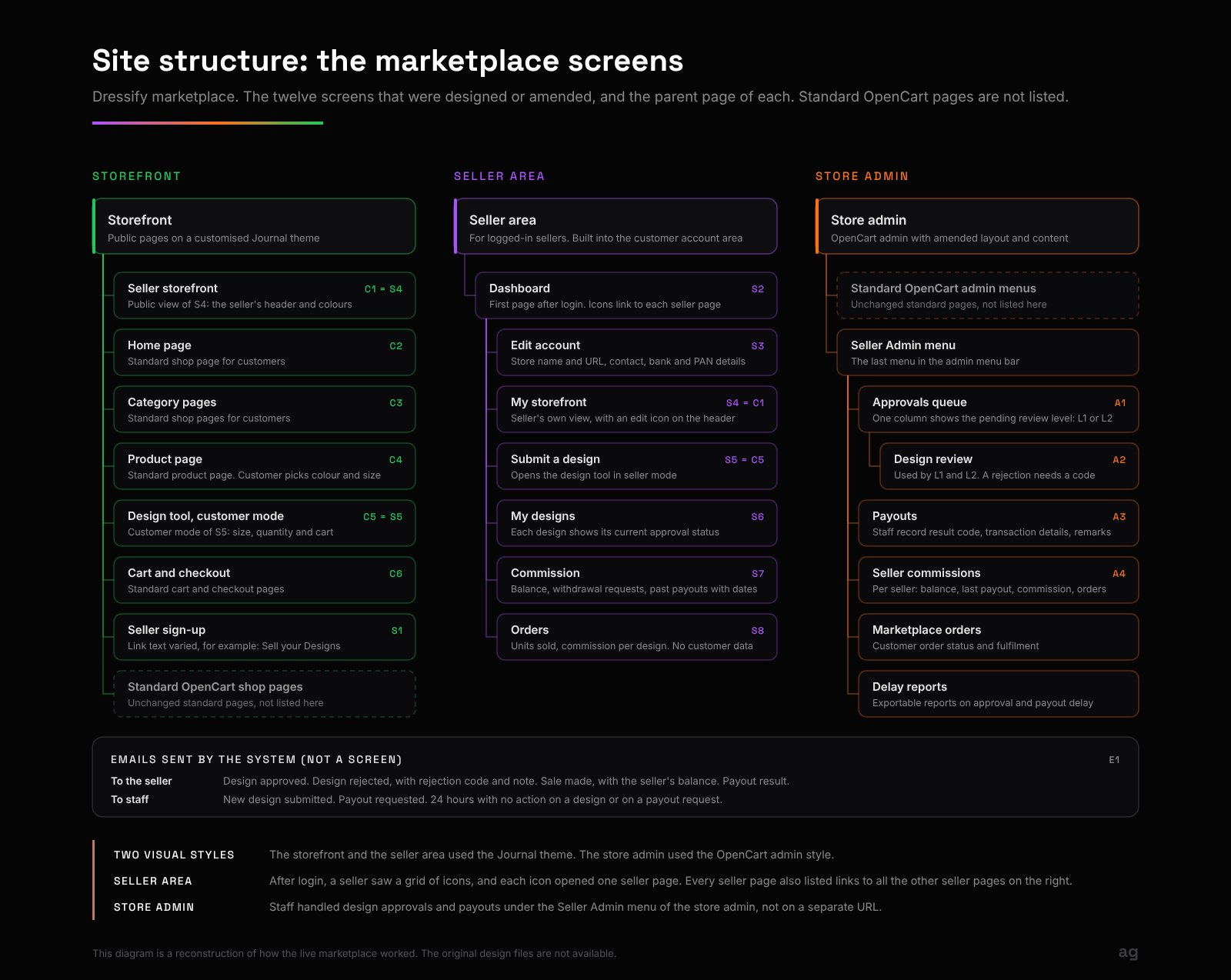The height and width of the screenshot is (980, 1231).
Task: Click the emails sent by system heading
Action: click(256, 759)
